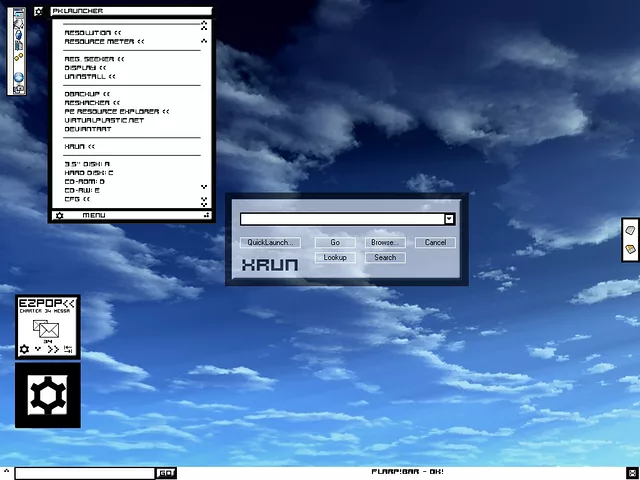The image size is (640, 480).
Task: Click the gear icon left of Menu label
Action: tap(60, 215)
